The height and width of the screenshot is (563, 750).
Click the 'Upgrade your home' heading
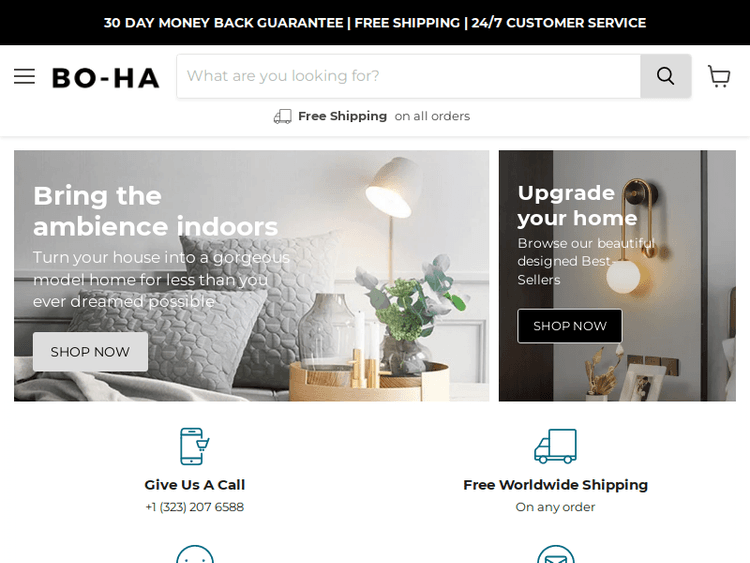coord(577,206)
